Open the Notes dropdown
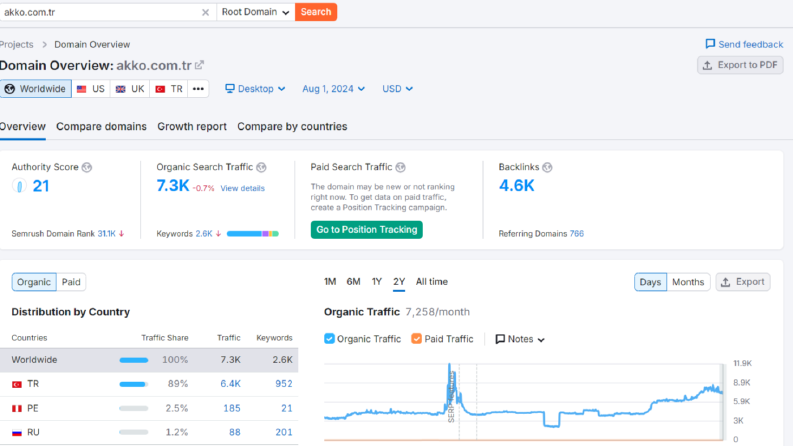This screenshot has height=446, width=793. click(520, 339)
